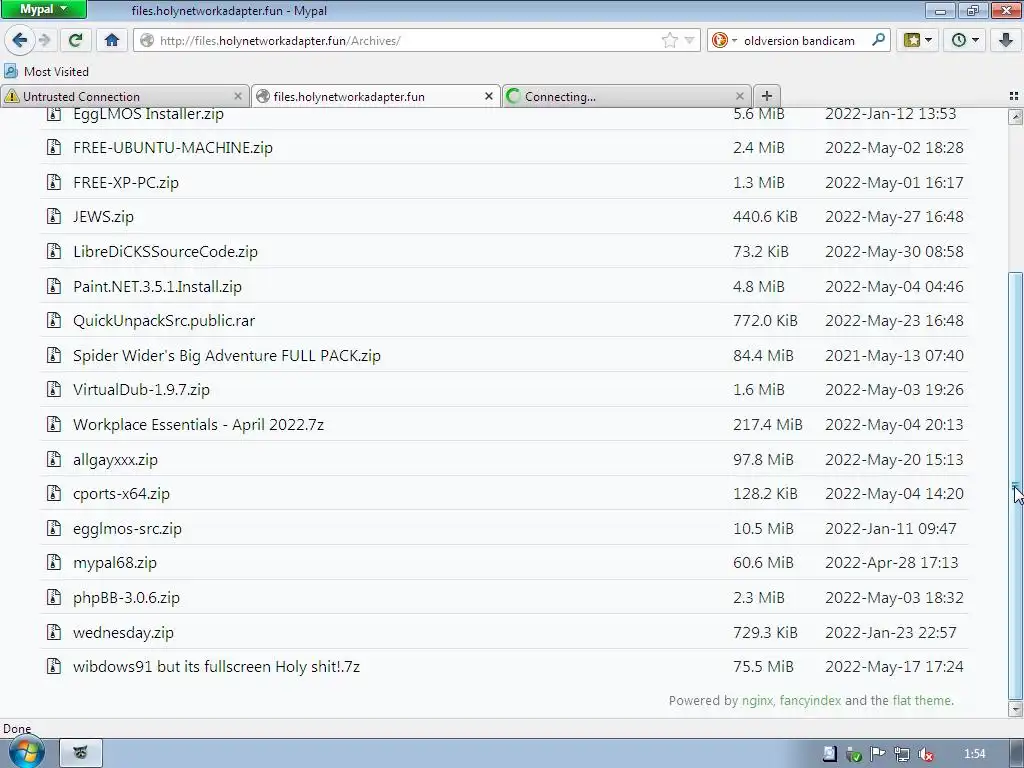Screen dimensions: 1024x768
Task: Open the URL history dropdown arrow
Action: click(689, 40)
